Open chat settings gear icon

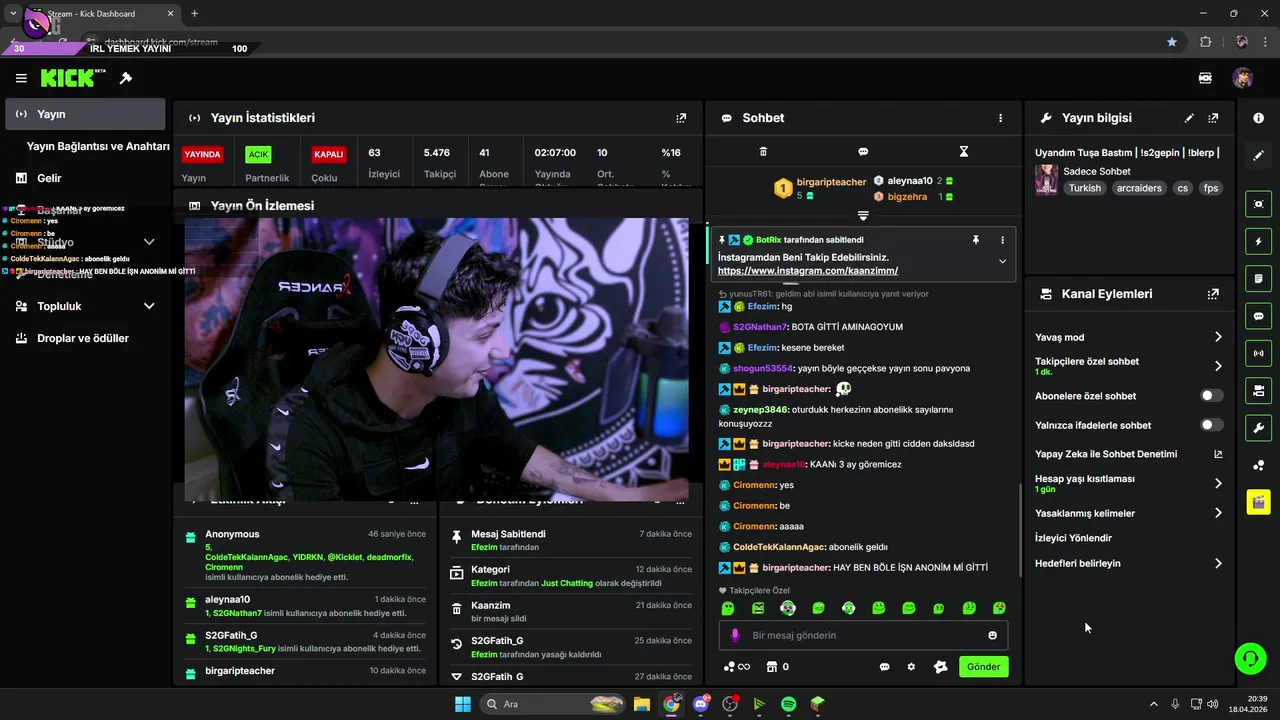[x=911, y=667]
